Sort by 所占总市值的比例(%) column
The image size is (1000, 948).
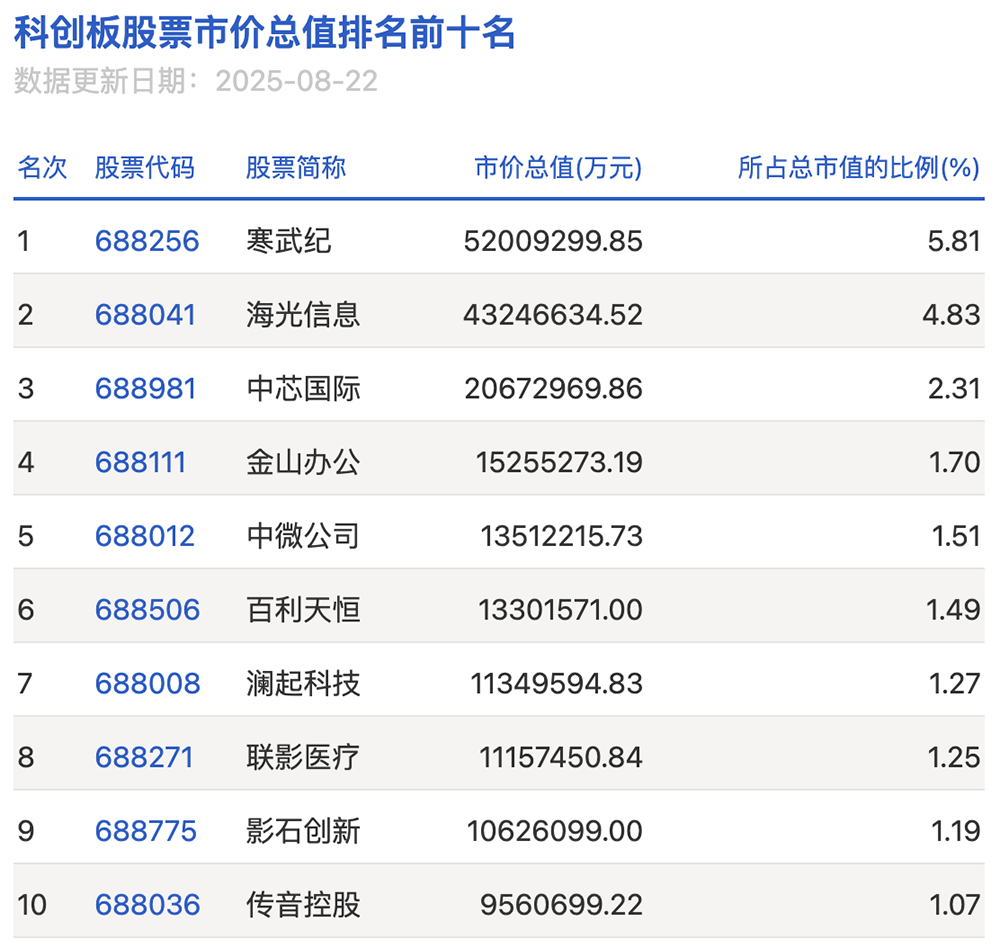pyautogui.click(x=858, y=168)
